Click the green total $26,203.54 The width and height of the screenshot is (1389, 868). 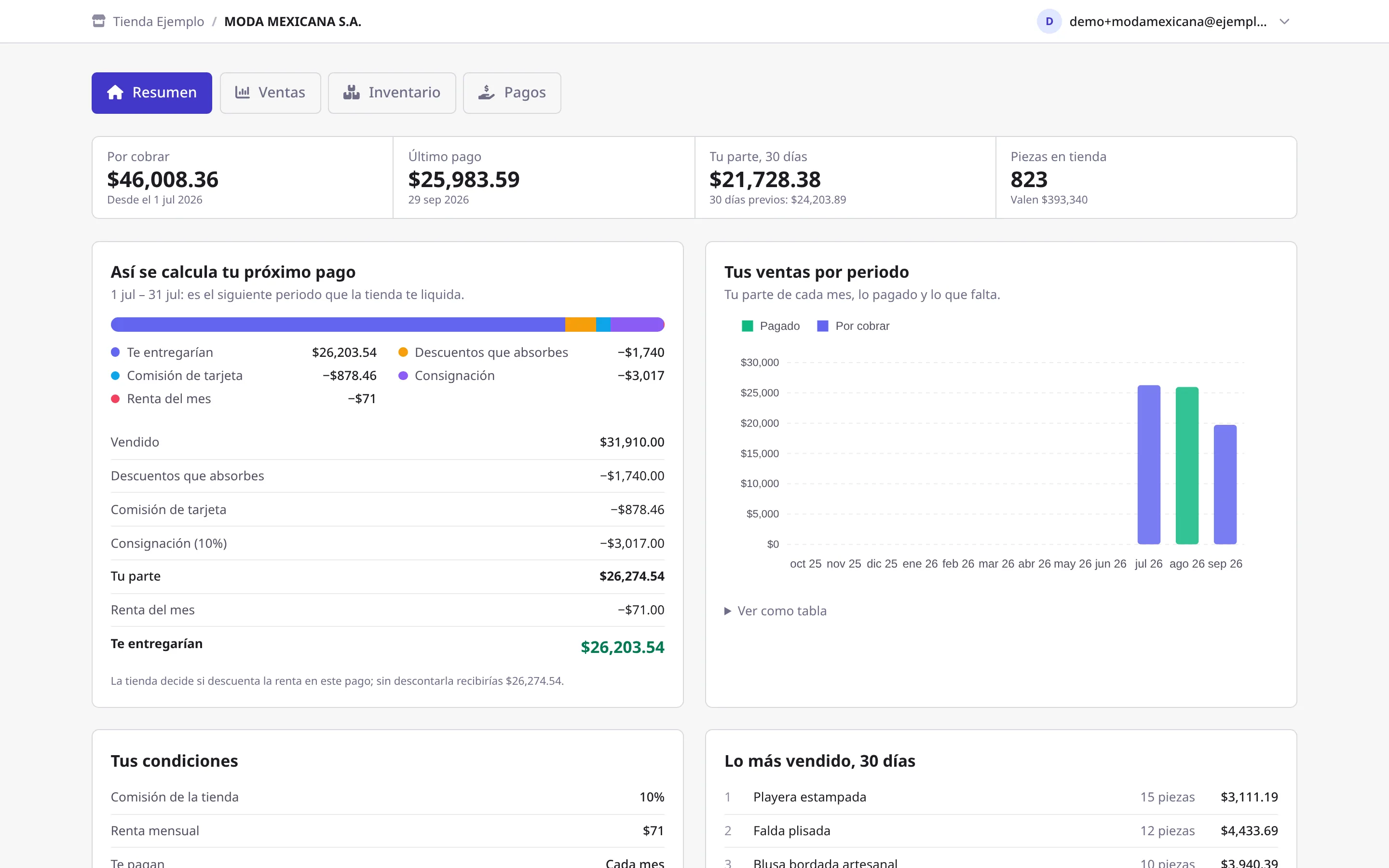(x=623, y=647)
